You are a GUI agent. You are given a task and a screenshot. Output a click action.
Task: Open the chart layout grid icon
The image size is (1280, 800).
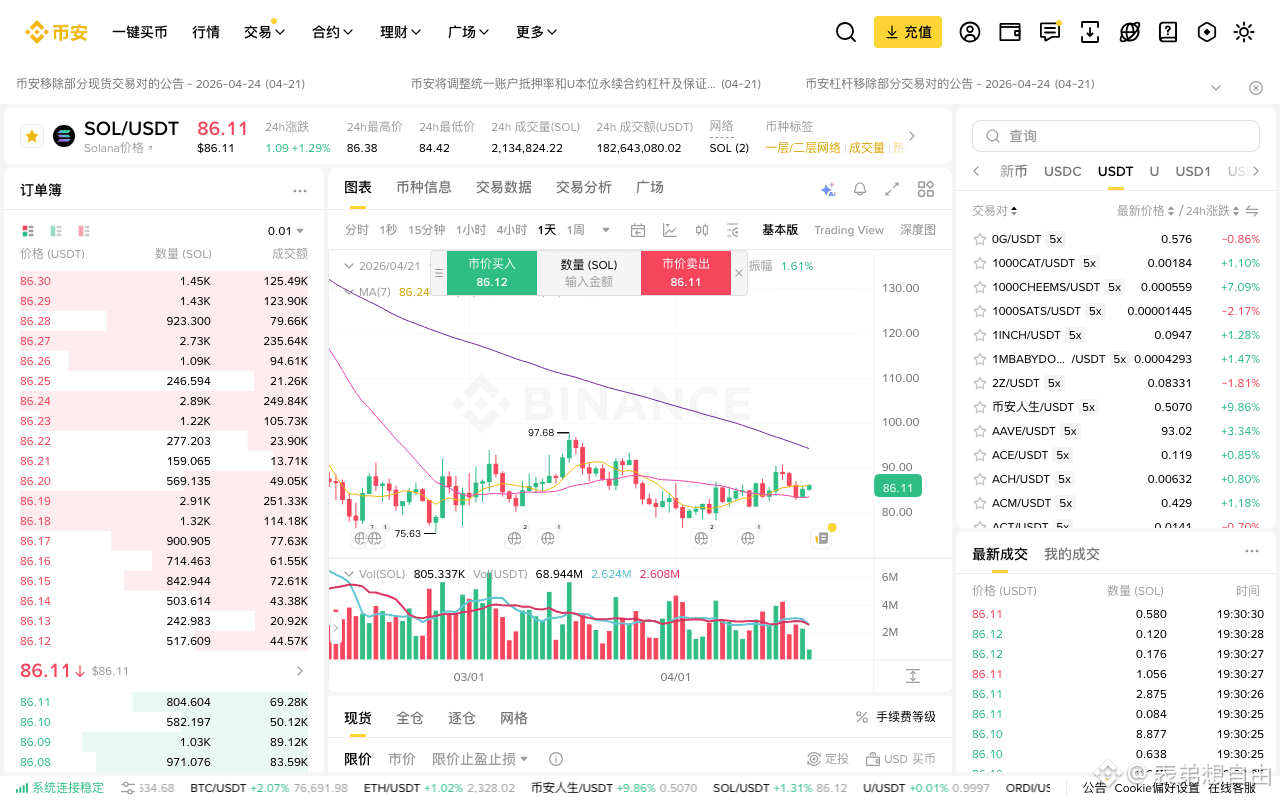click(926, 189)
